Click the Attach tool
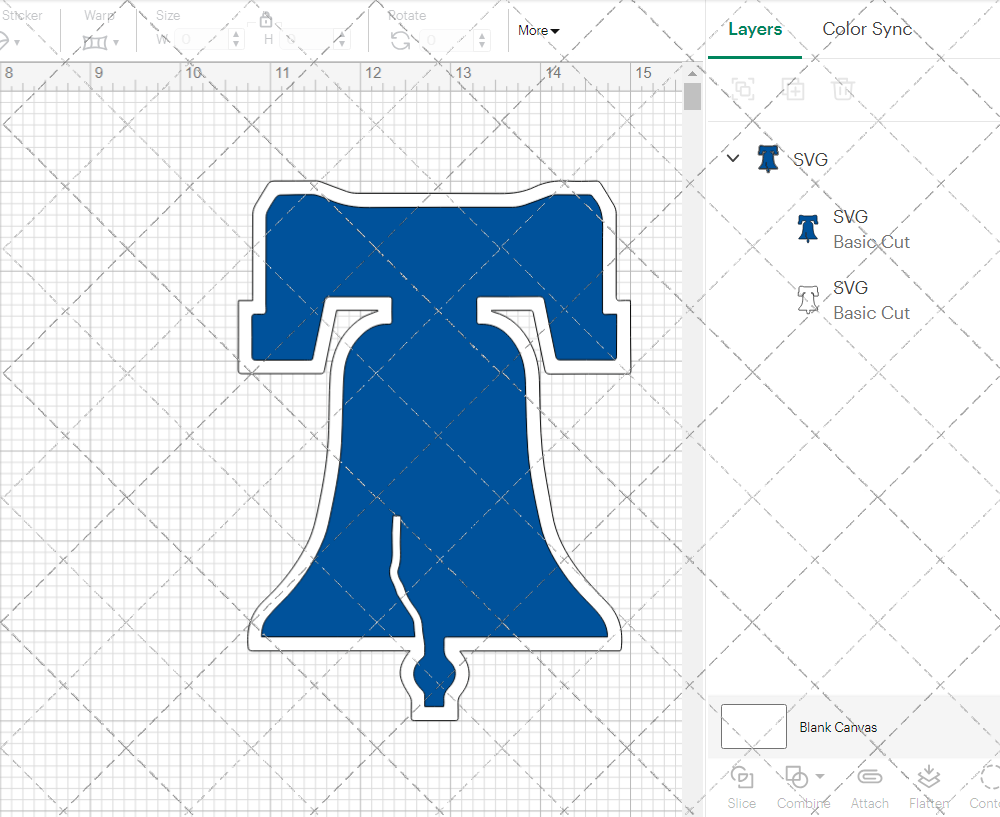The width and height of the screenshot is (1000, 817). pyautogui.click(x=869, y=788)
